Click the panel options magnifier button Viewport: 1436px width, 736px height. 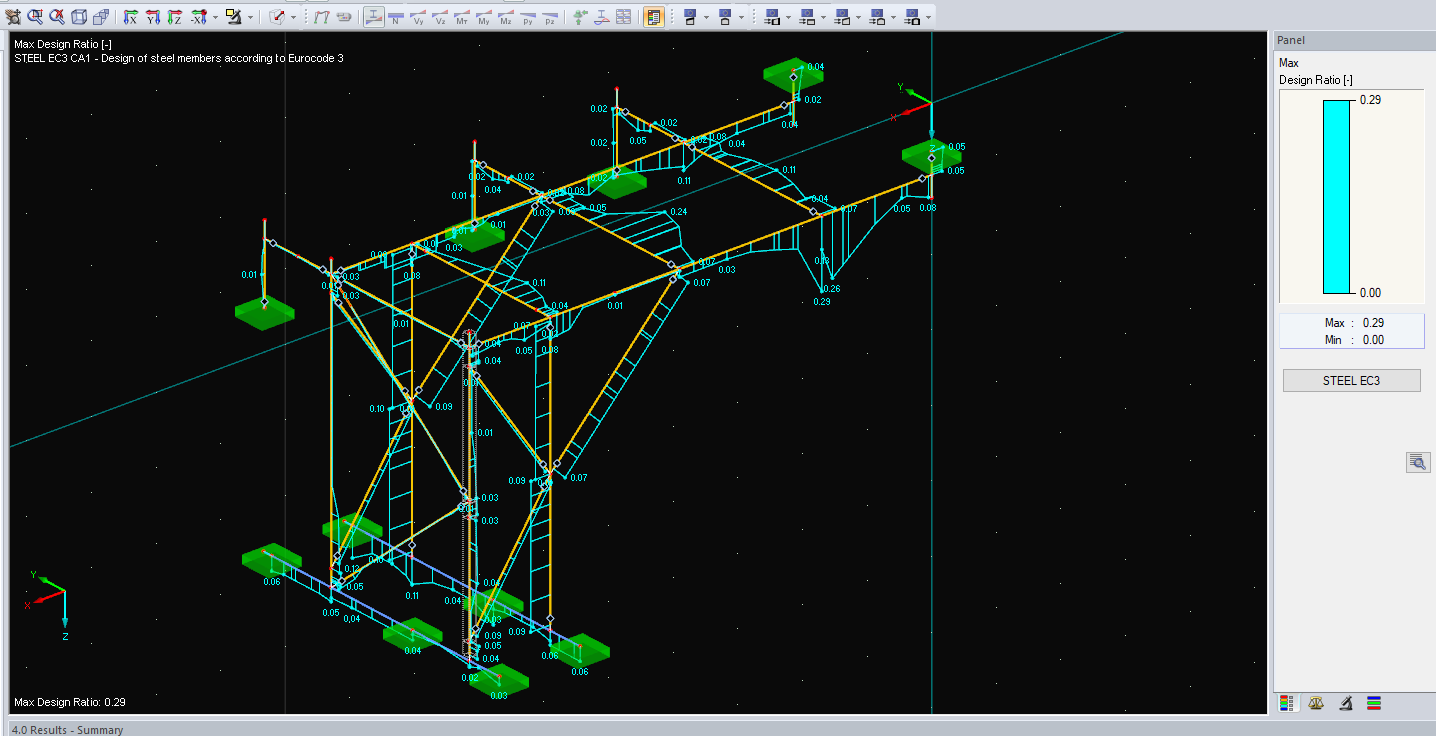[1418, 462]
